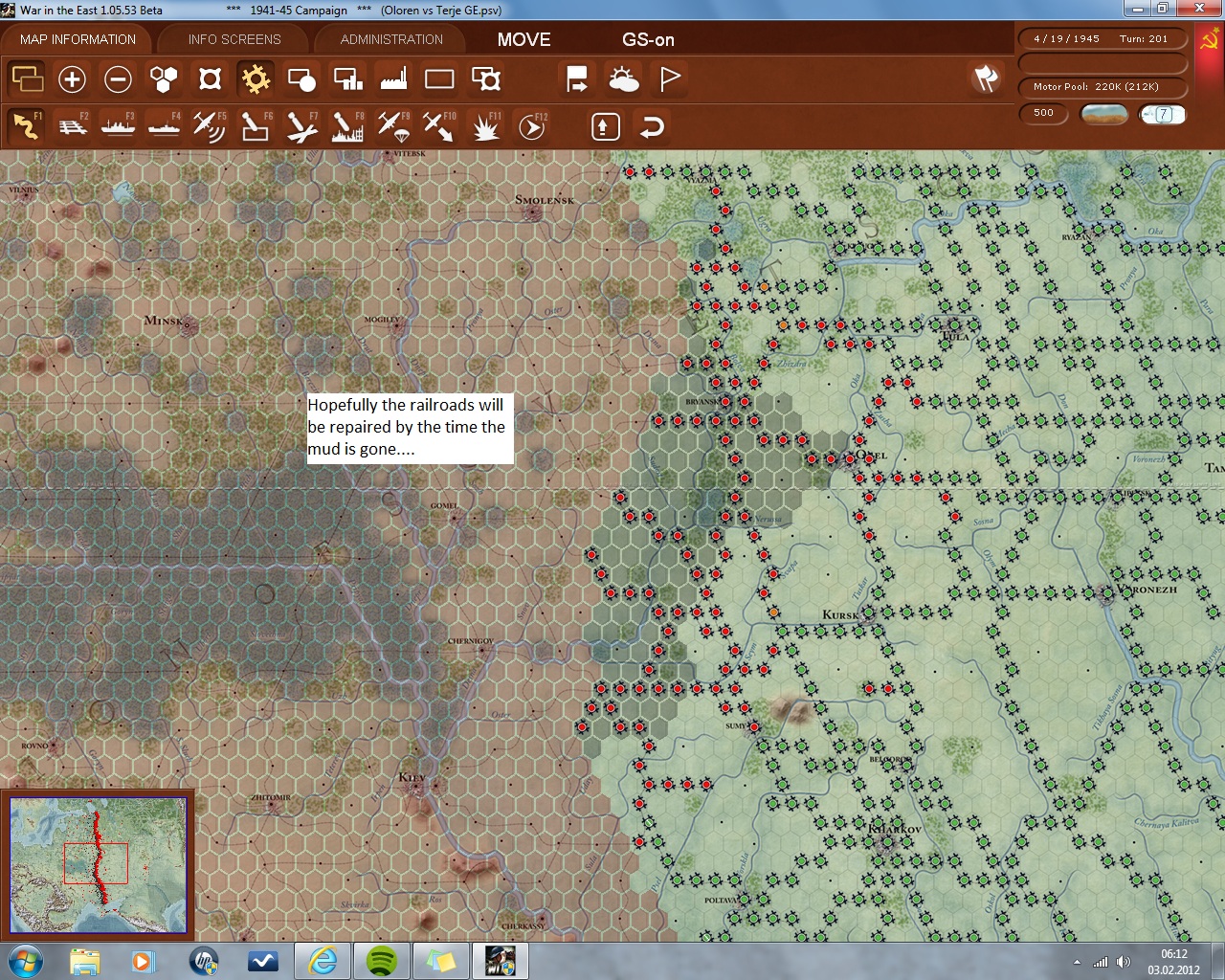Click the undo curved arrow icon
The width and height of the screenshot is (1225, 980).
point(652,126)
